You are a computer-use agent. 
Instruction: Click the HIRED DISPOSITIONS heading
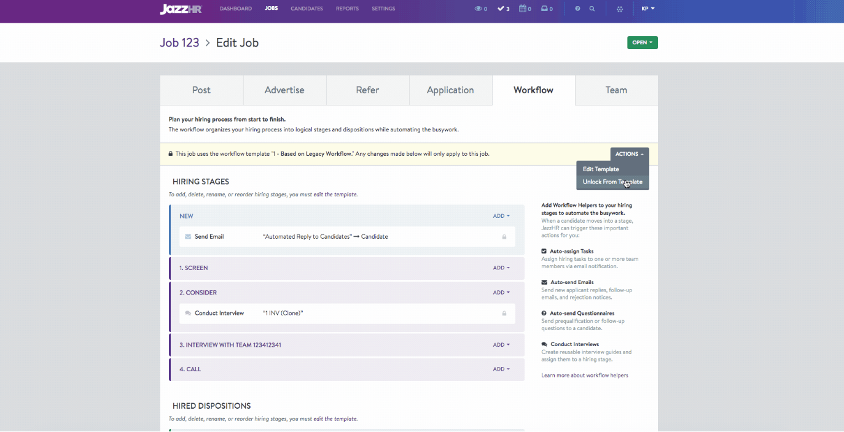pyautogui.click(x=212, y=406)
